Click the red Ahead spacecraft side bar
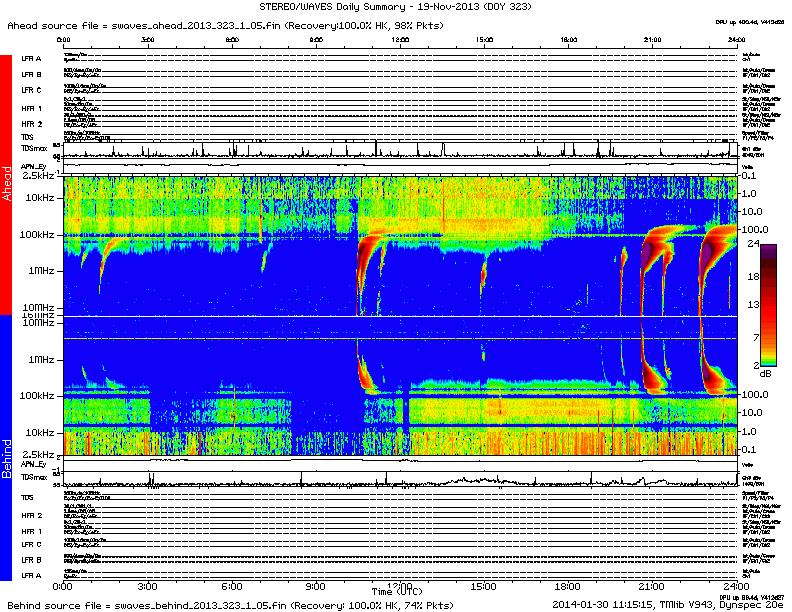This screenshot has height=612, width=792. 6,185
